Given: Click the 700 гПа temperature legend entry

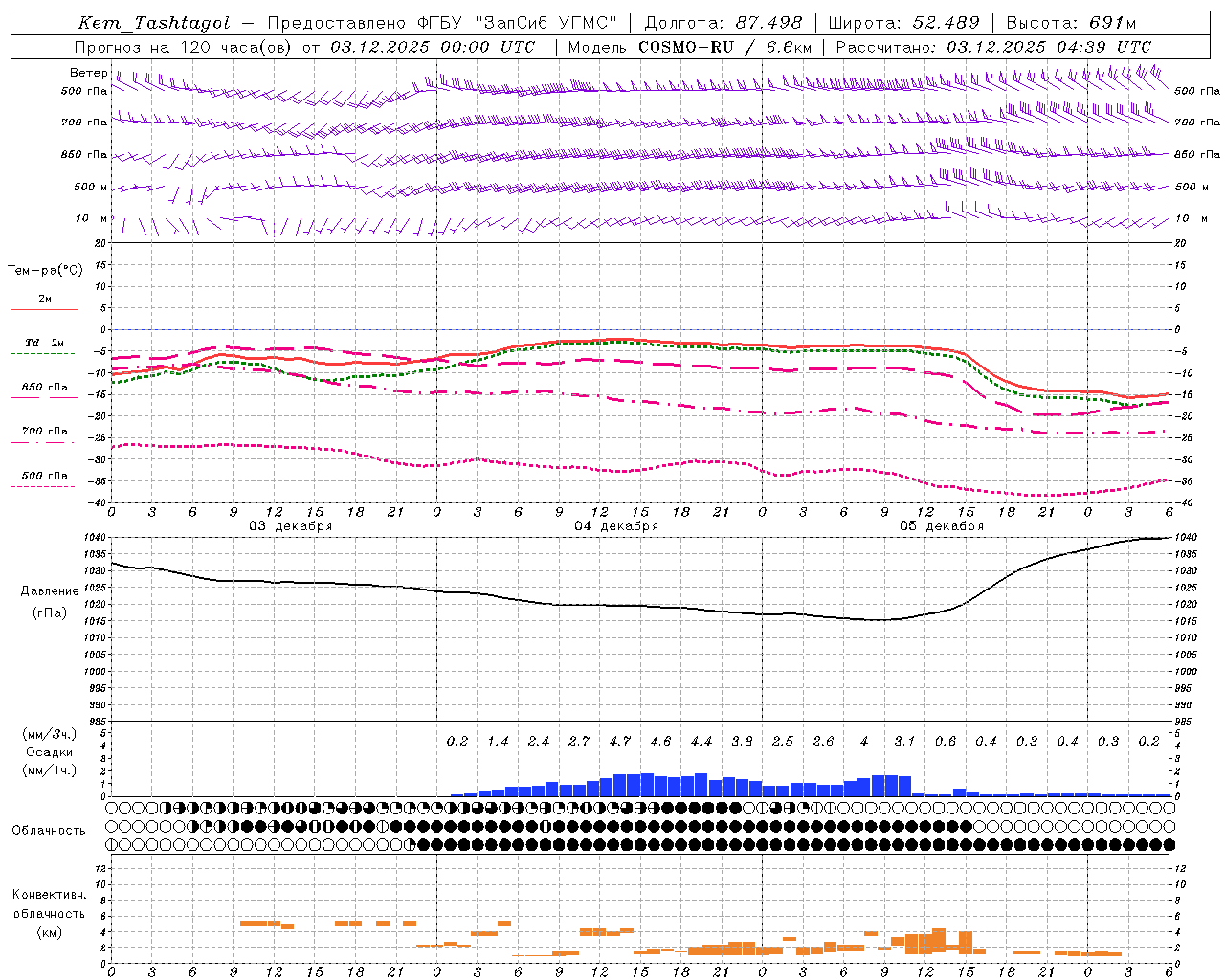Looking at the screenshot, I should (45, 432).
